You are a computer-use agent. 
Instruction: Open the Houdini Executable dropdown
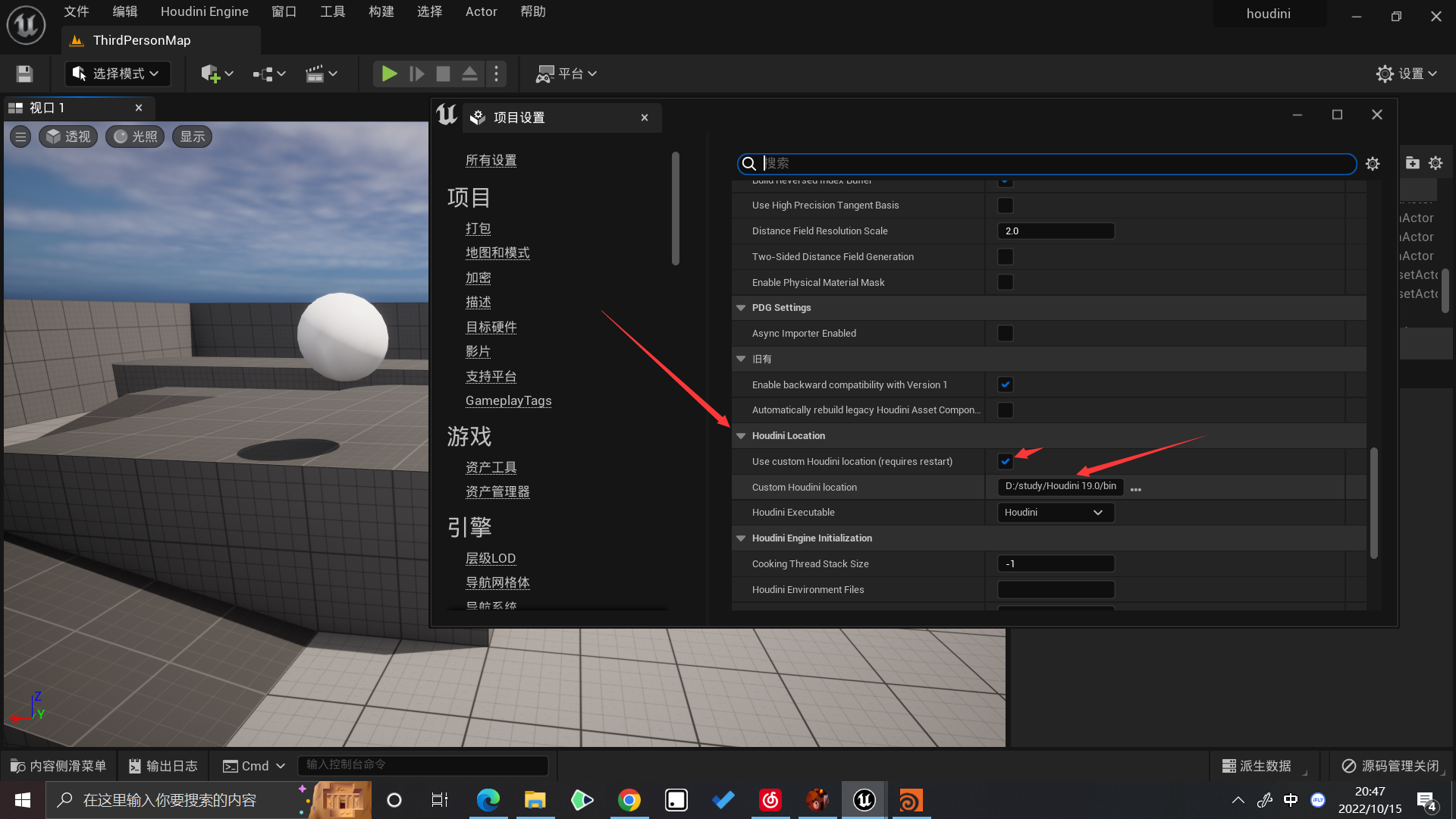(x=1056, y=513)
